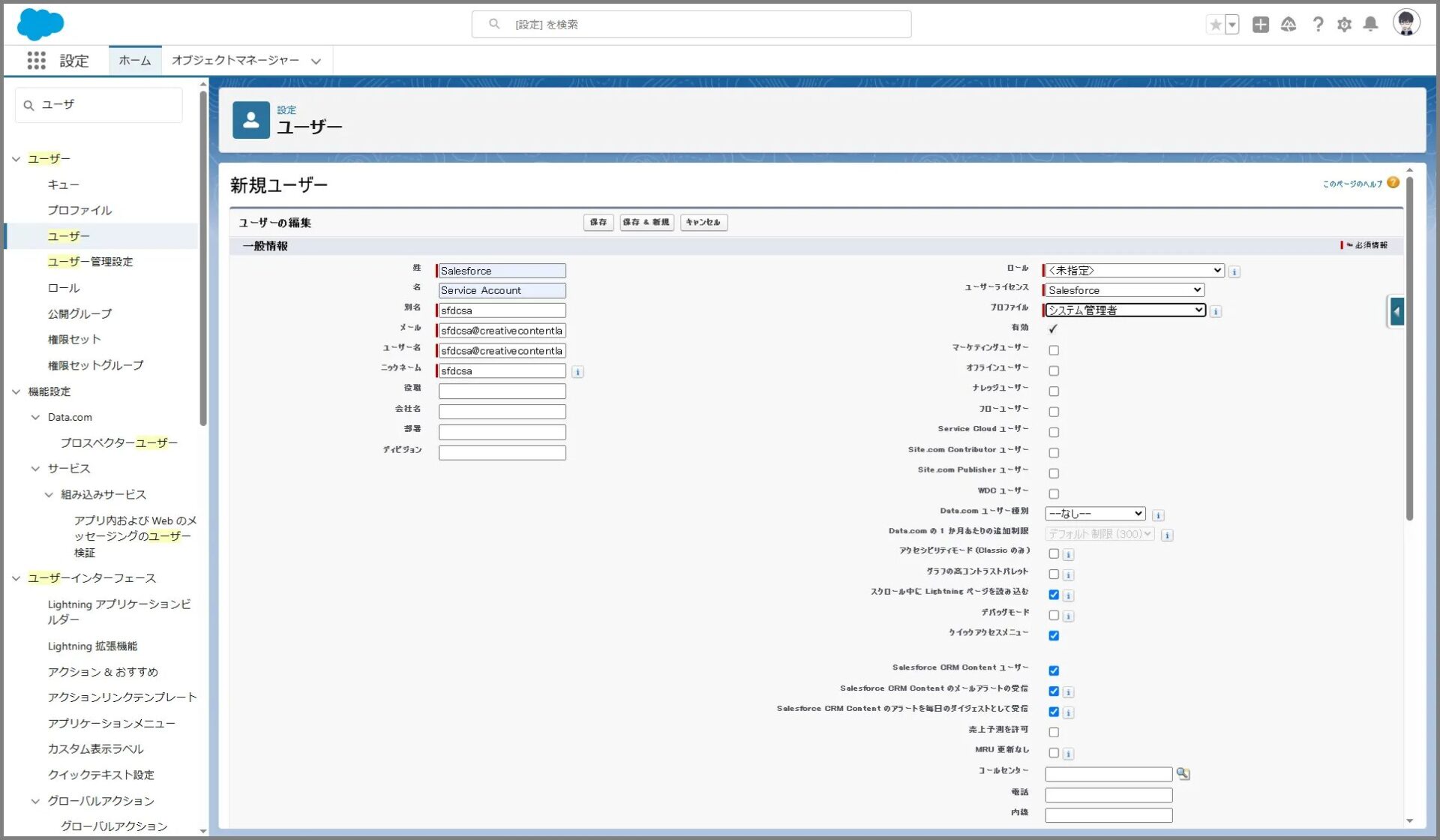
Task: Click the 役職 input field
Action: (x=502, y=391)
